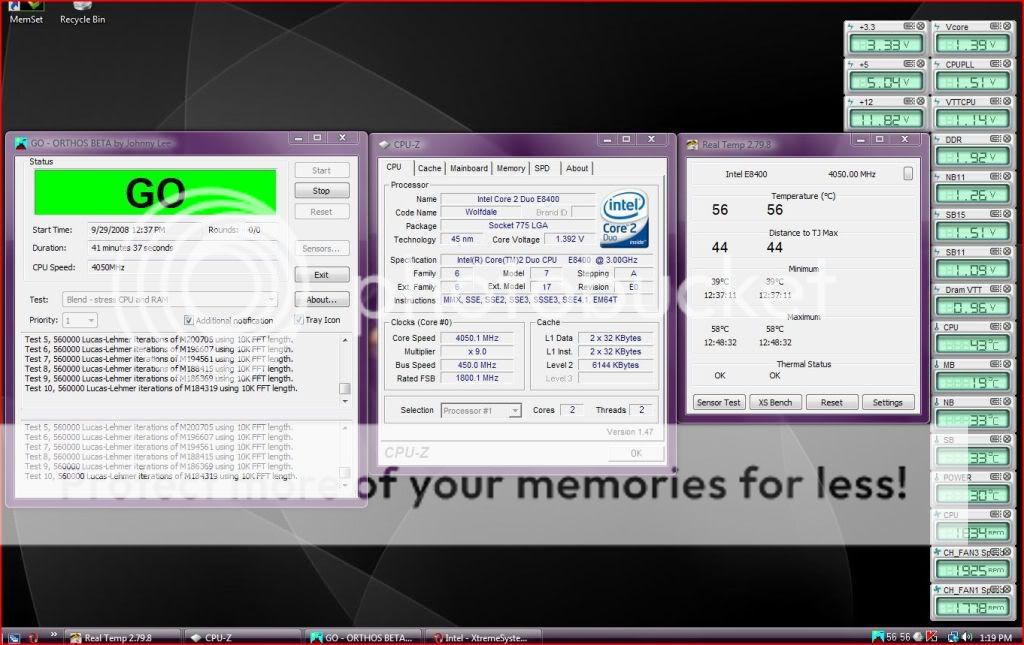Open settings icon of the SB15 gadget
Image resolution: width=1024 pixels, height=645 pixels.
(x=995, y=213)
